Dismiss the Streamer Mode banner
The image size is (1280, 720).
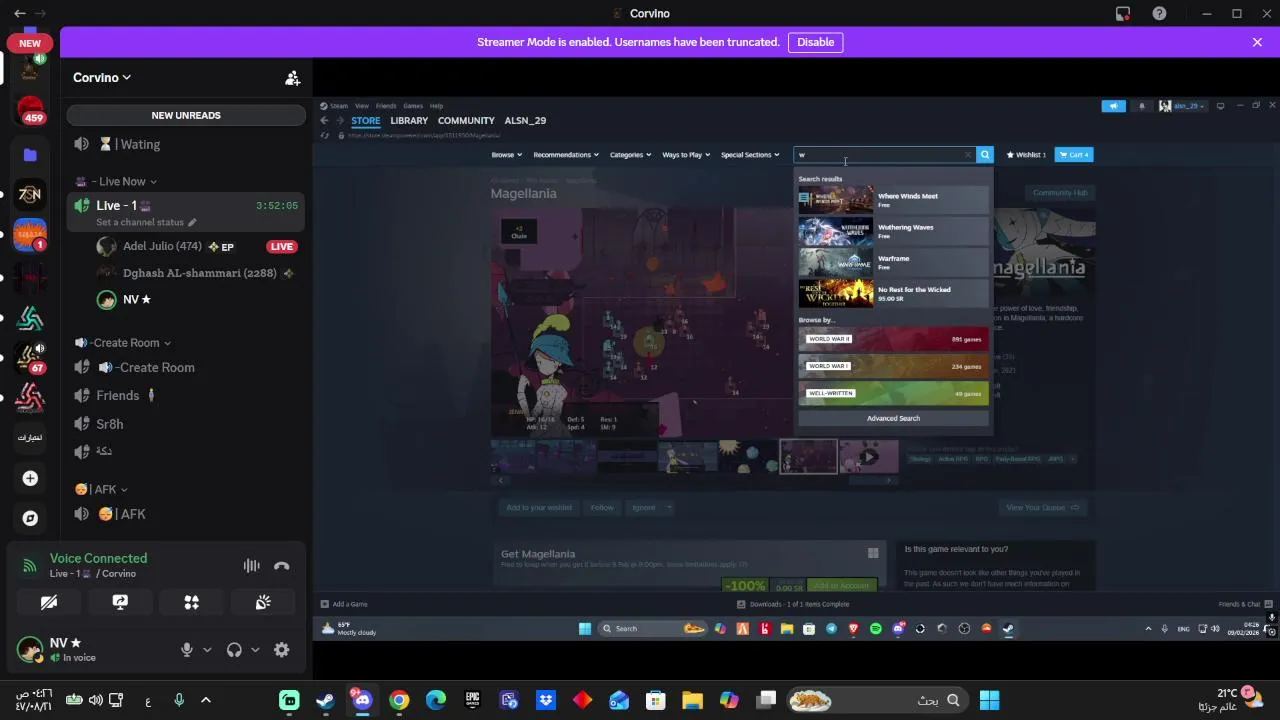1257,42
